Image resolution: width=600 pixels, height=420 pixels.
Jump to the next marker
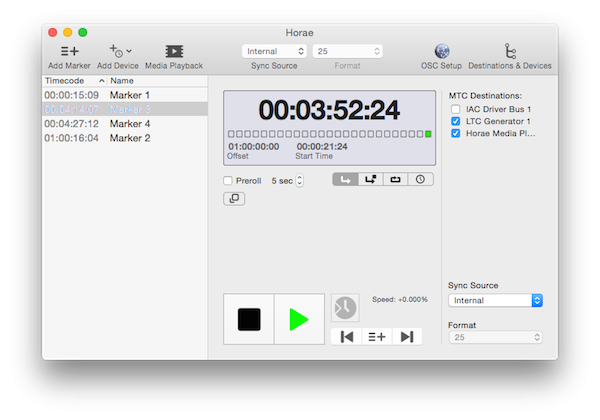406,337
